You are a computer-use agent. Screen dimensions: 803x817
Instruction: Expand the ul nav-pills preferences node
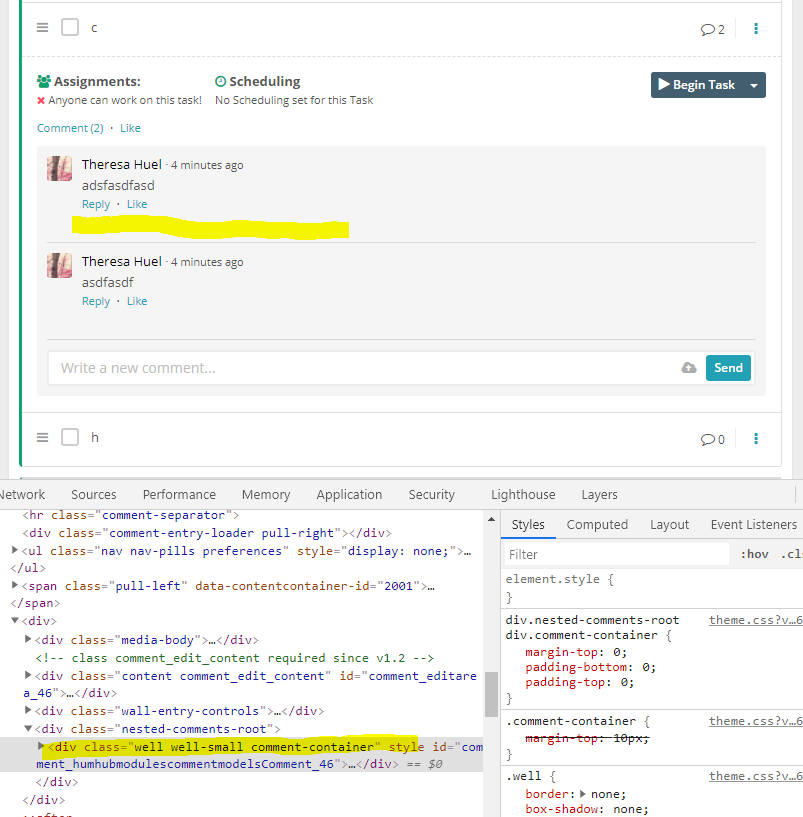tap(15, 550)
